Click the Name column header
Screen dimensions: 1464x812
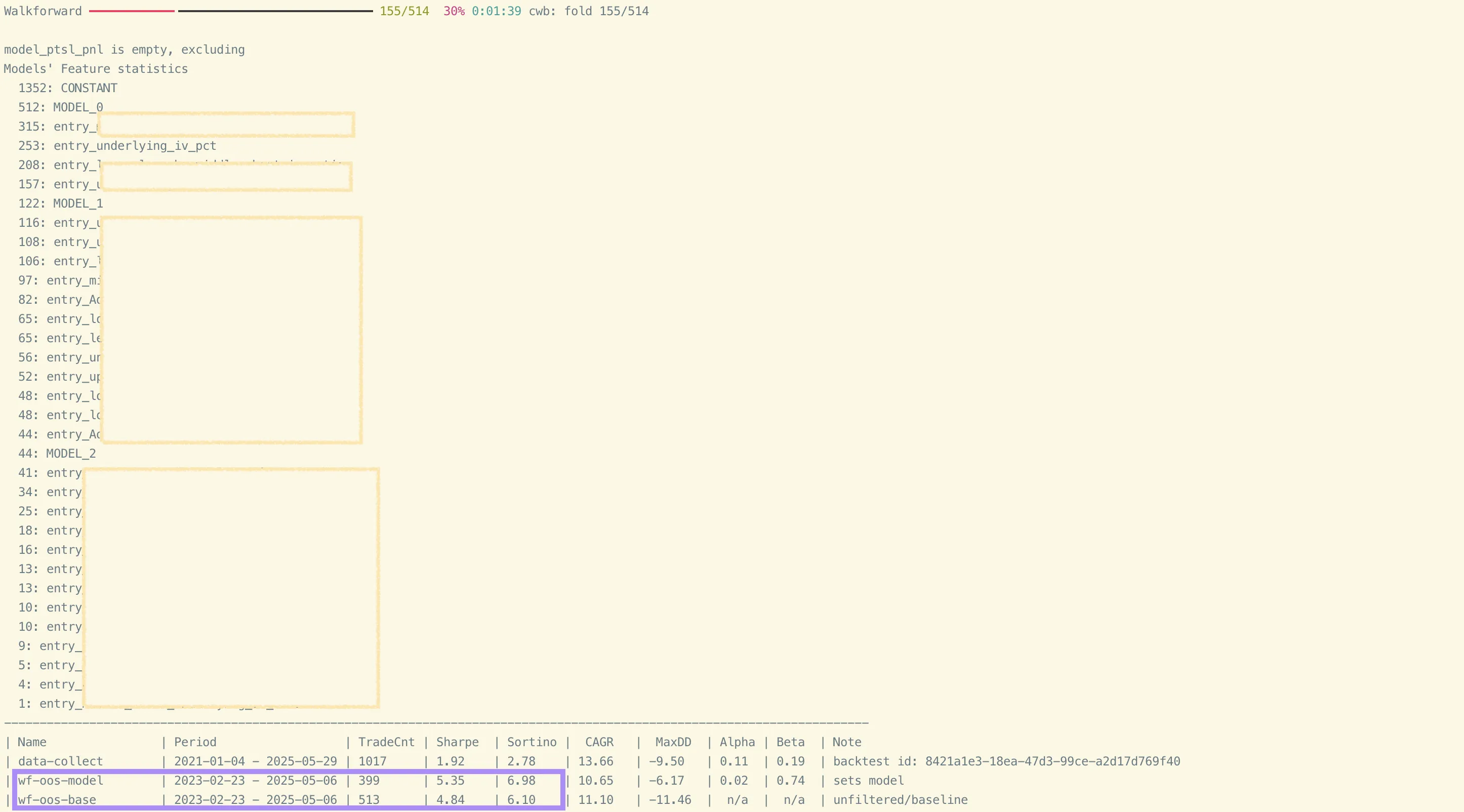[x=32, y=742]
